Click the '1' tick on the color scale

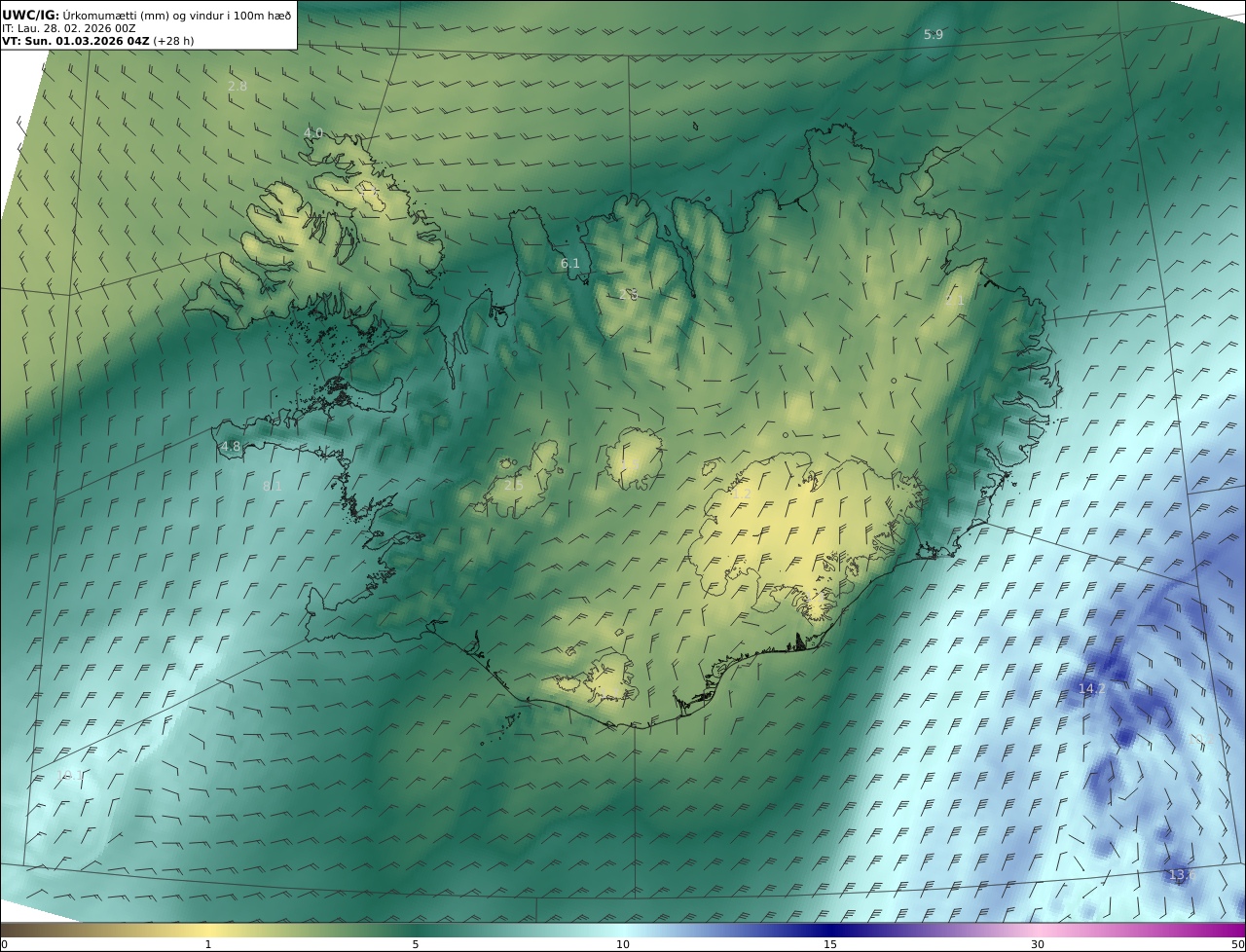click(x=208, y=944)
